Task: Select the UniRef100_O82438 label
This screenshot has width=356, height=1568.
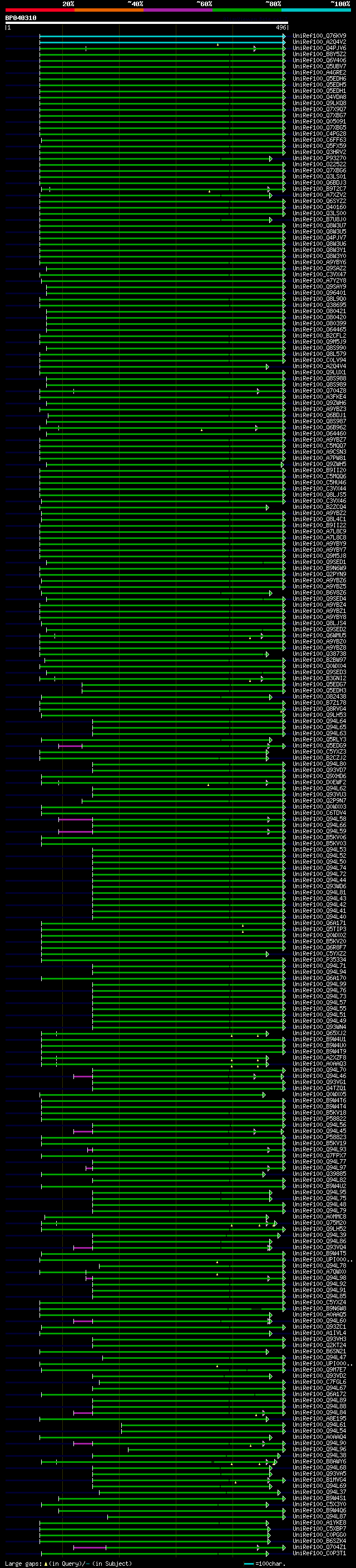Action: coord(319,696)
